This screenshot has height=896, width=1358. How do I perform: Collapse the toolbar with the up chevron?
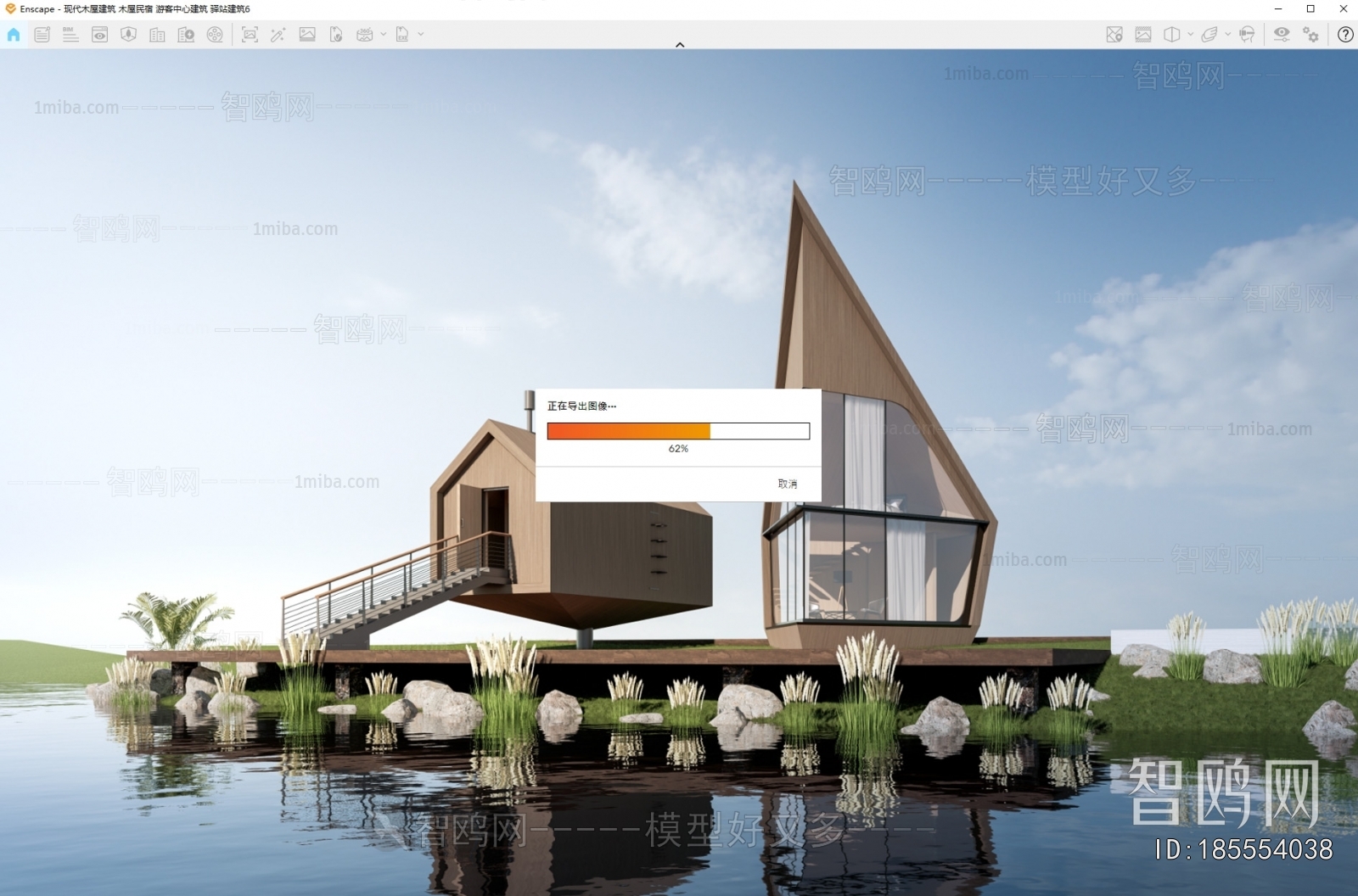click(x=679, y=45)
